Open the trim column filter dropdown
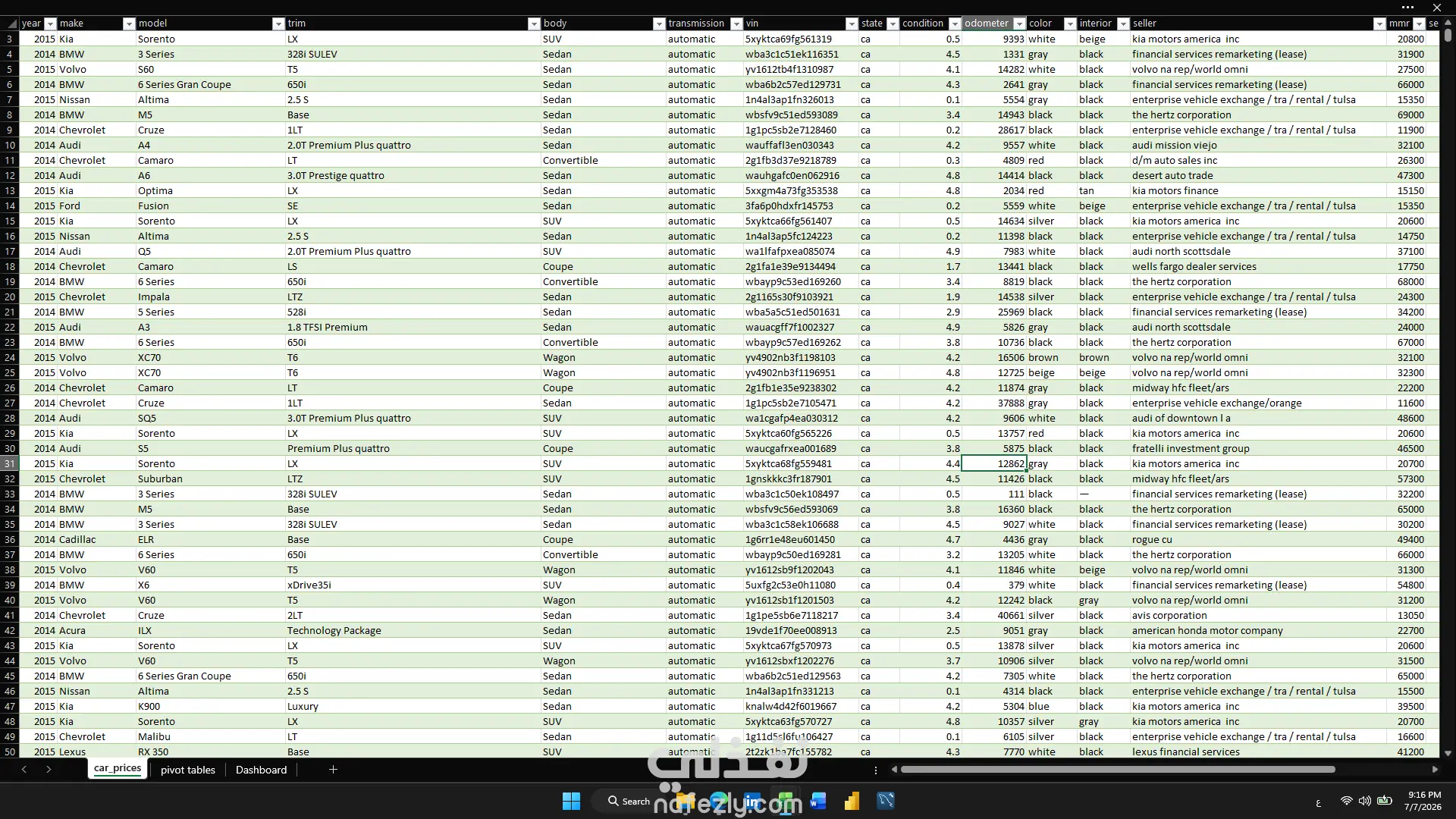 pyautogui.click(x=534, y=24)
